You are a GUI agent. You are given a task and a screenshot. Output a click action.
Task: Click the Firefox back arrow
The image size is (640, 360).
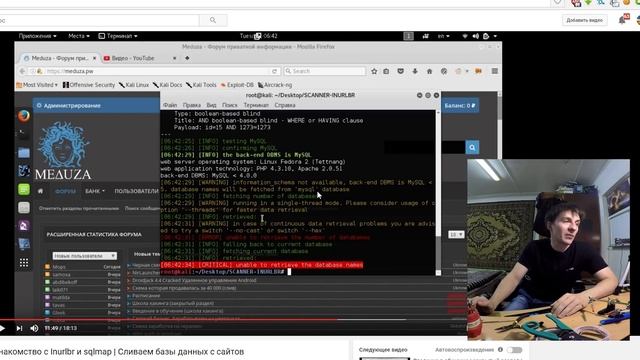(22, 71)
